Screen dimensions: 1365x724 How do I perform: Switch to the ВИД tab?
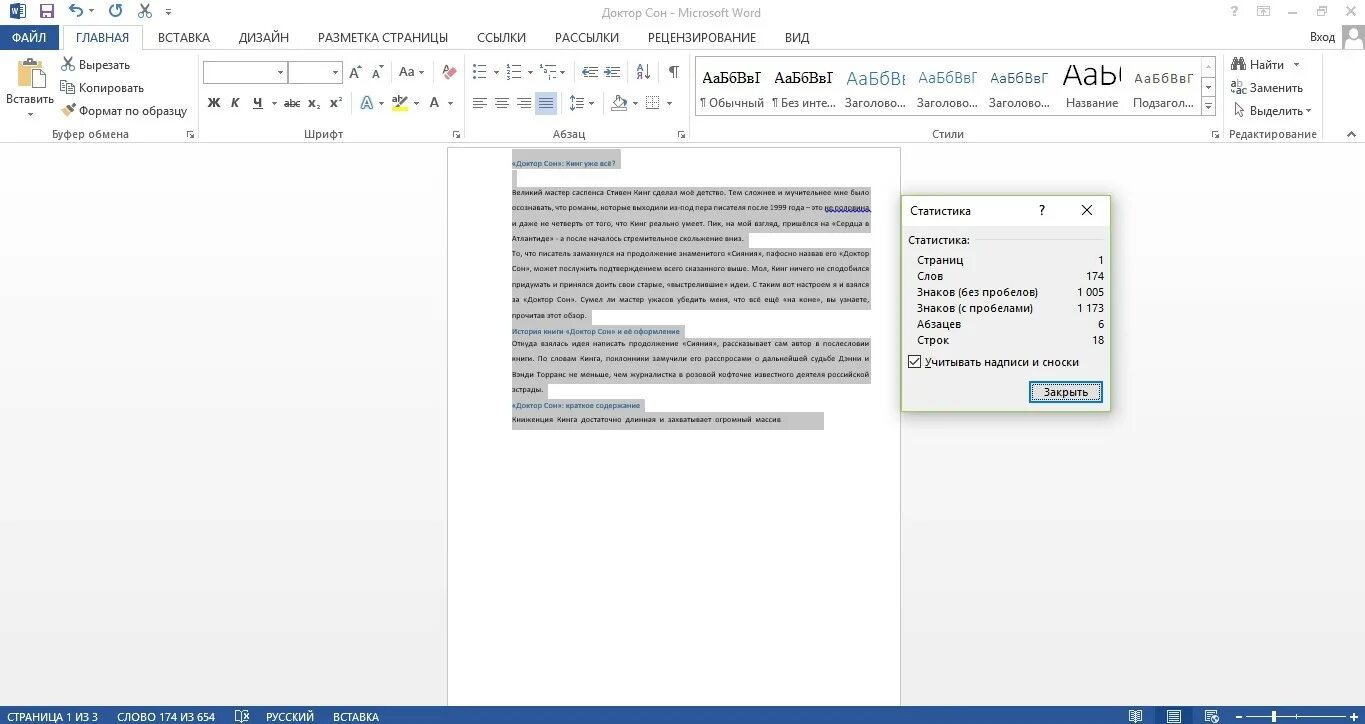coord(797,37)
